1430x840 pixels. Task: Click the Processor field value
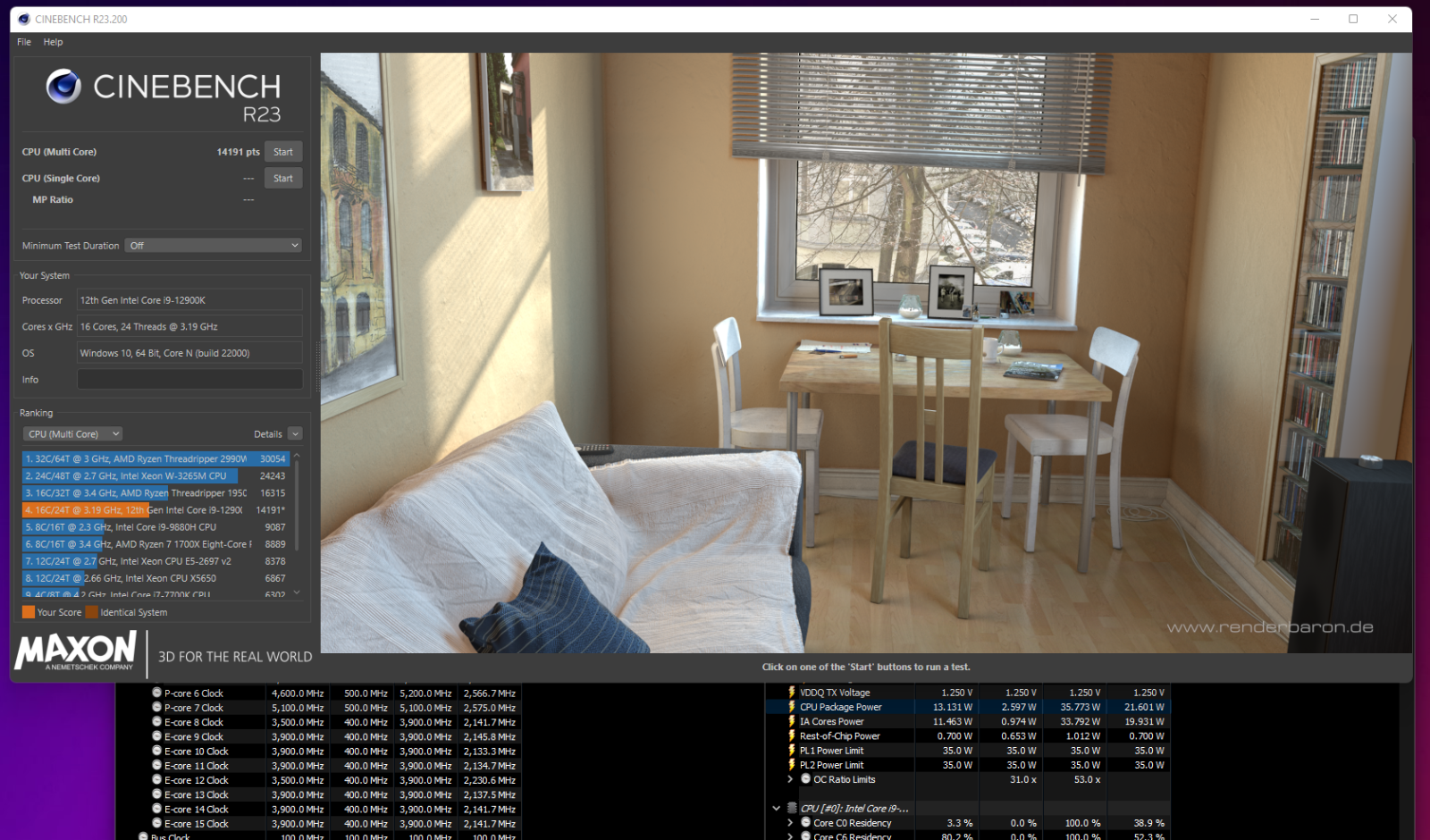(189, 300)
